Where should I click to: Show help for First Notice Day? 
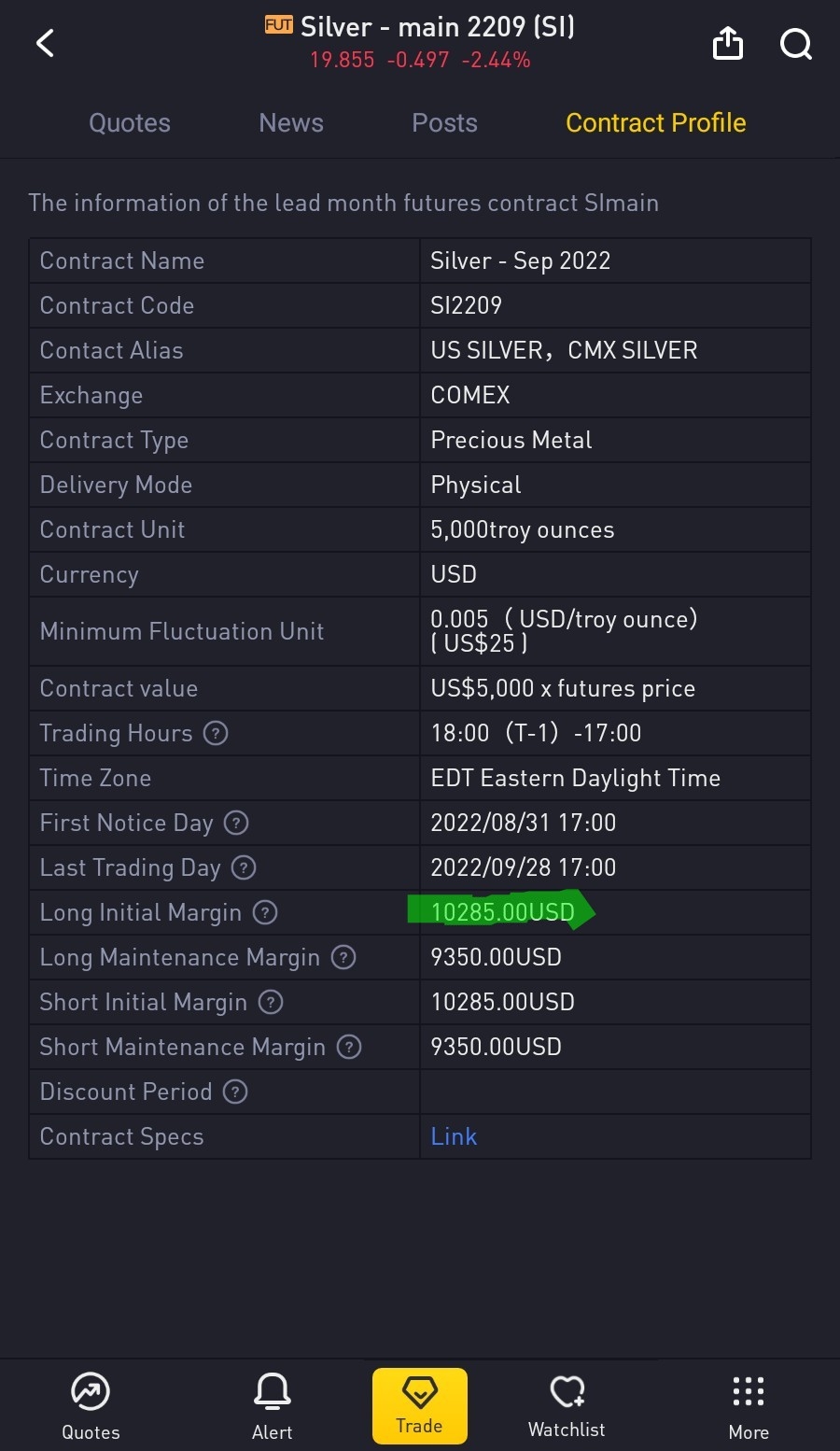236,823
